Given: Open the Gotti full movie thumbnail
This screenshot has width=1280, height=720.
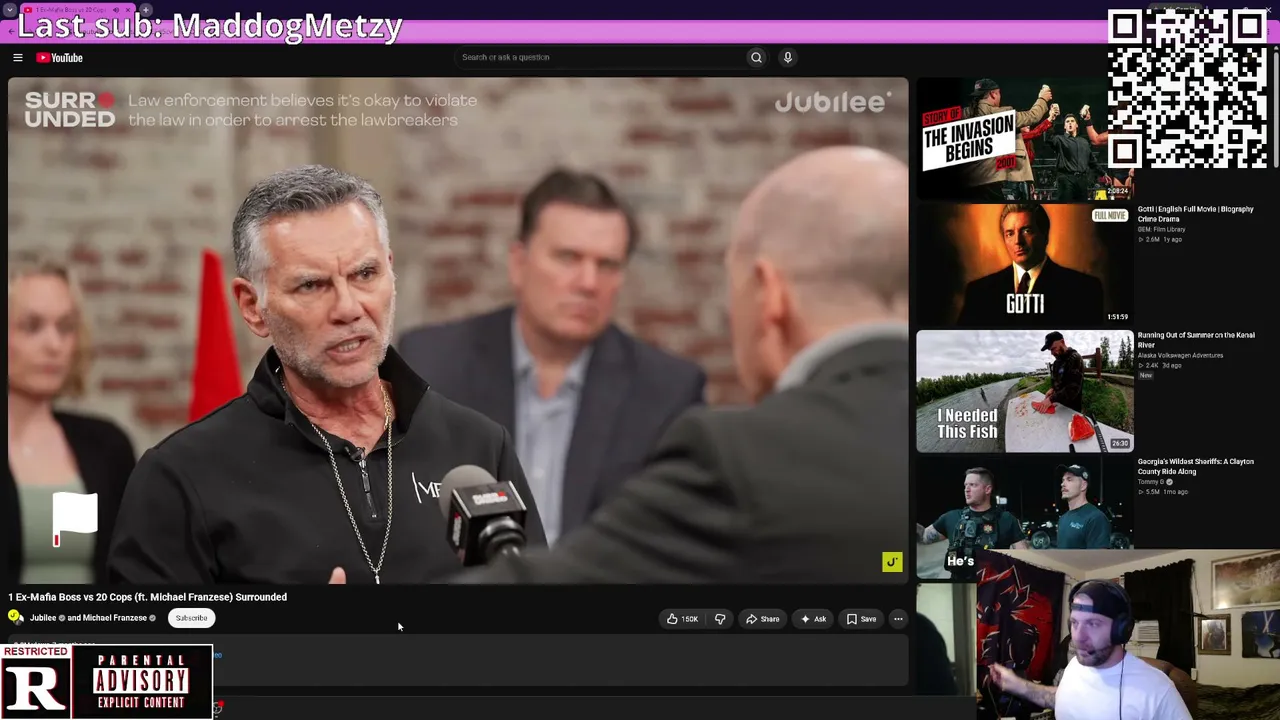Looking at the screenshot, I should (1025, 264).
